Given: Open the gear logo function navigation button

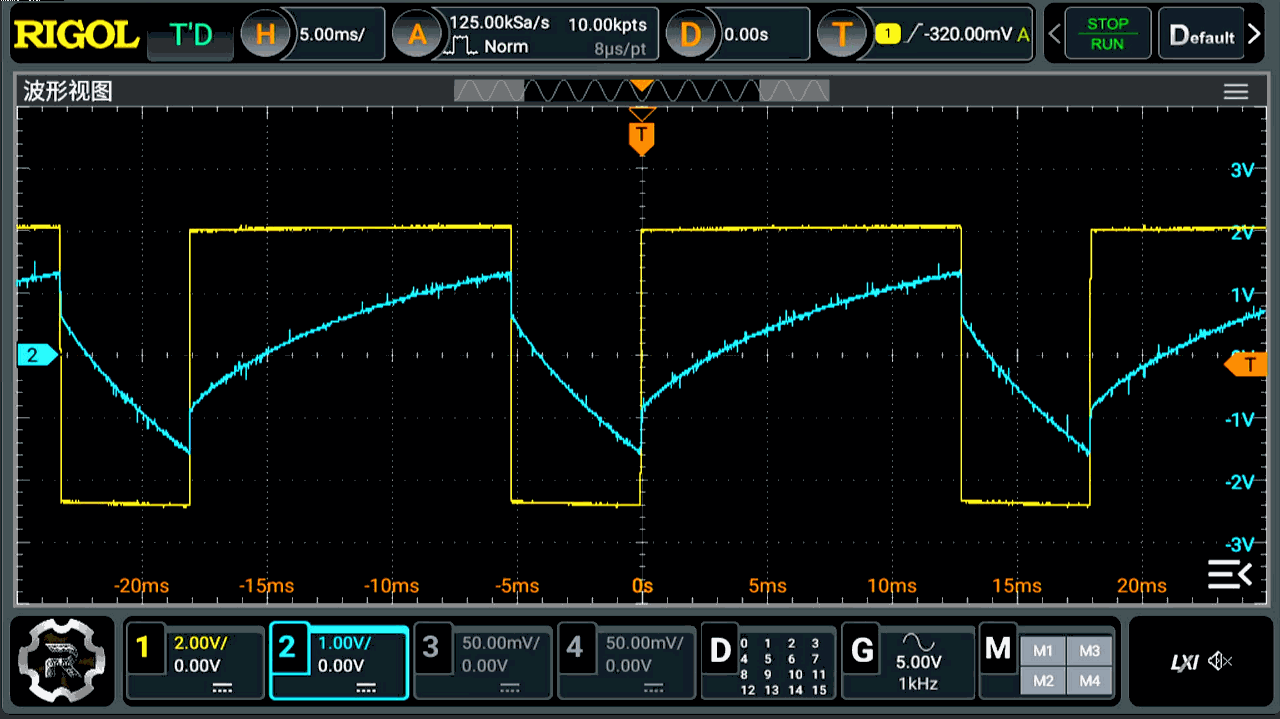Looking at the screenshot, I should pos(62,661).
